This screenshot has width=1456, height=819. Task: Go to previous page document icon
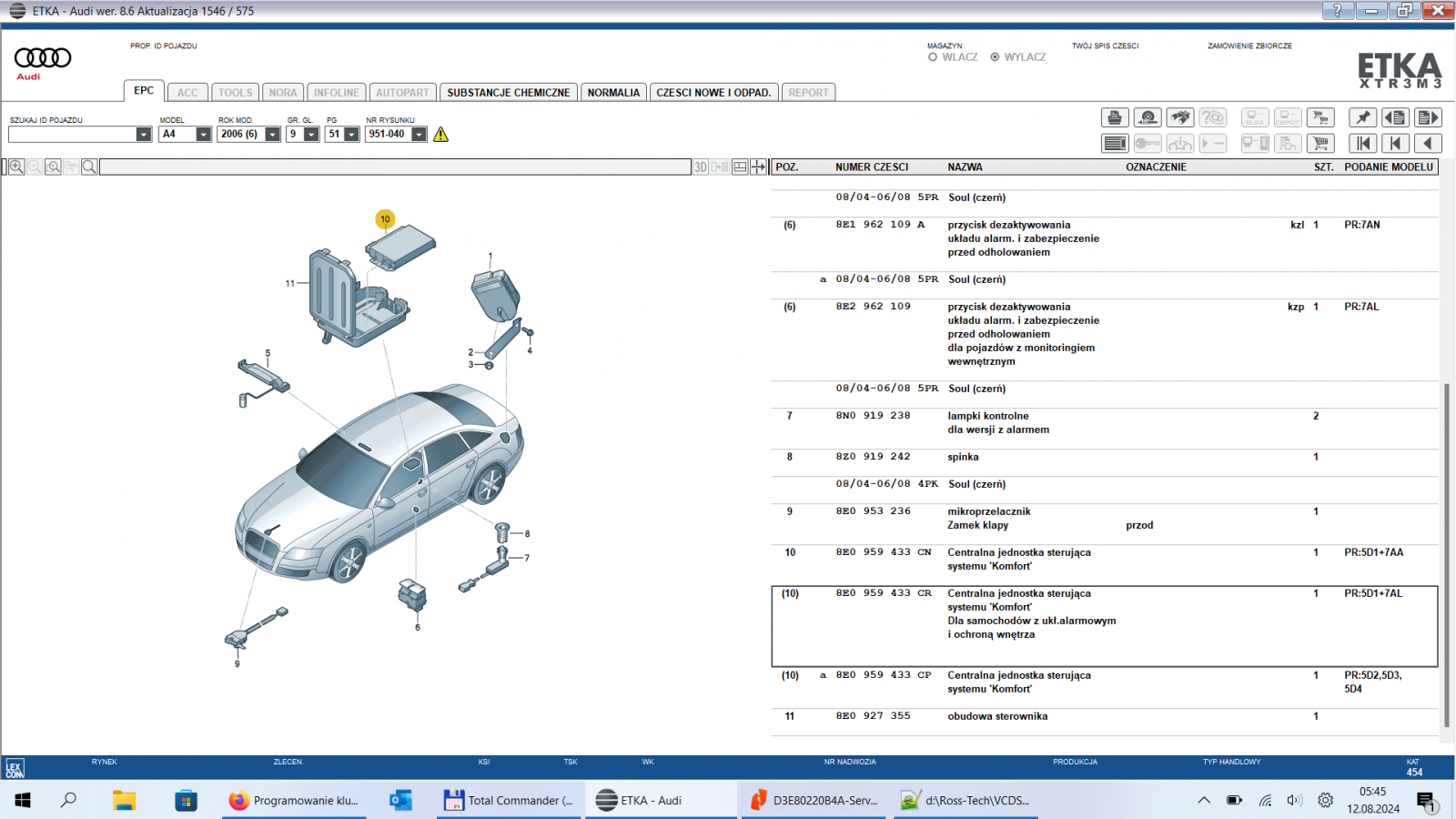coord(1395,117)
